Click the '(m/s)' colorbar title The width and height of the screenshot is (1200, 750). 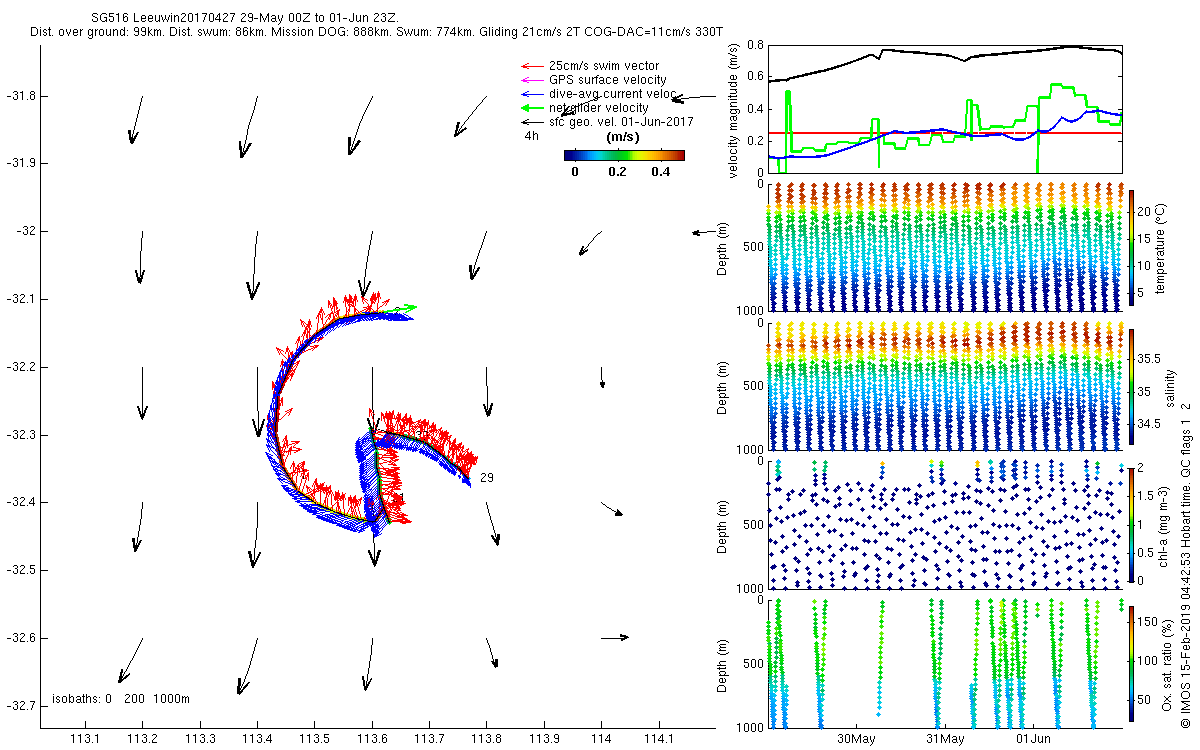point(624,136)
